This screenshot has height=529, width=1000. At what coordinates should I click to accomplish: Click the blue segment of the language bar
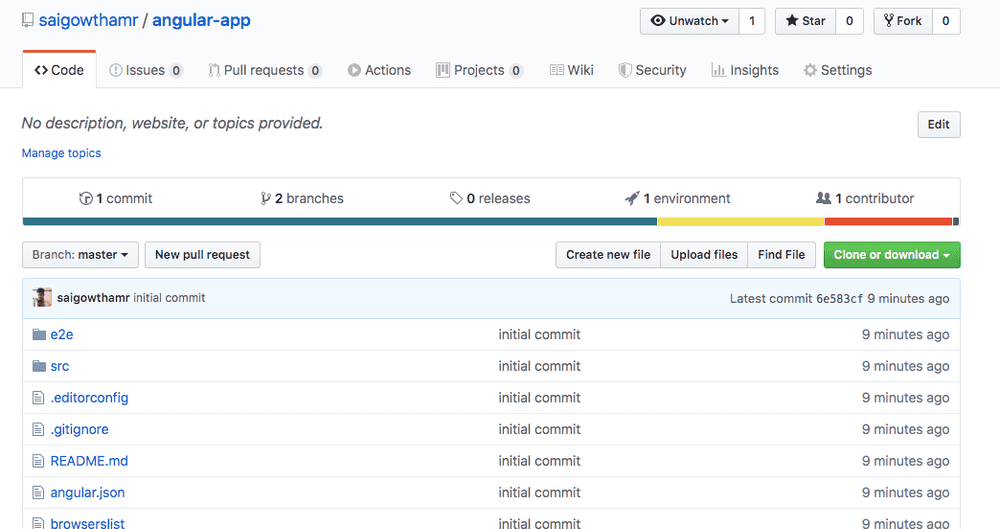pos(340,221)
